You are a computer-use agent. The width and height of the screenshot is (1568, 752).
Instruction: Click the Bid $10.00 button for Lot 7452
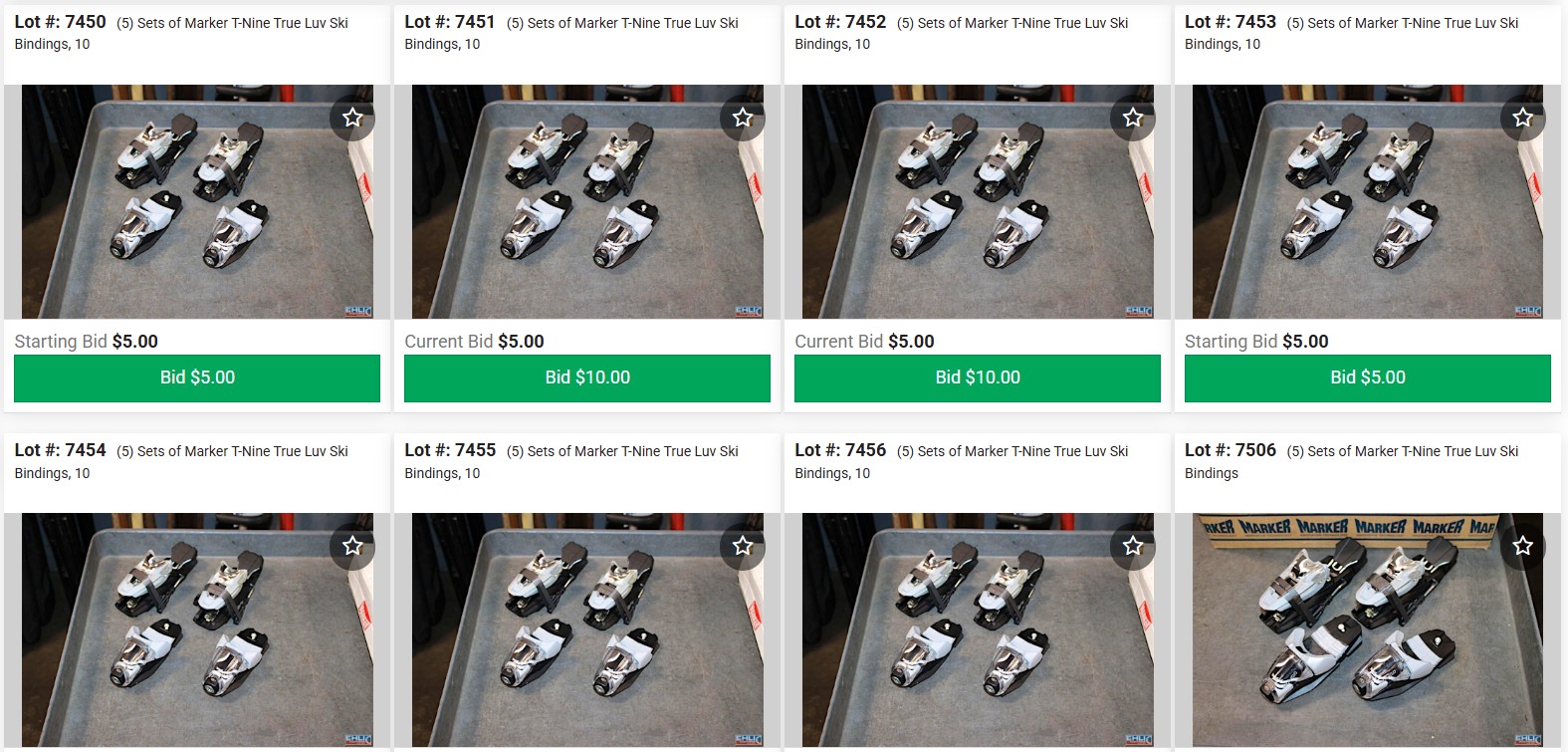pos(978,377)
